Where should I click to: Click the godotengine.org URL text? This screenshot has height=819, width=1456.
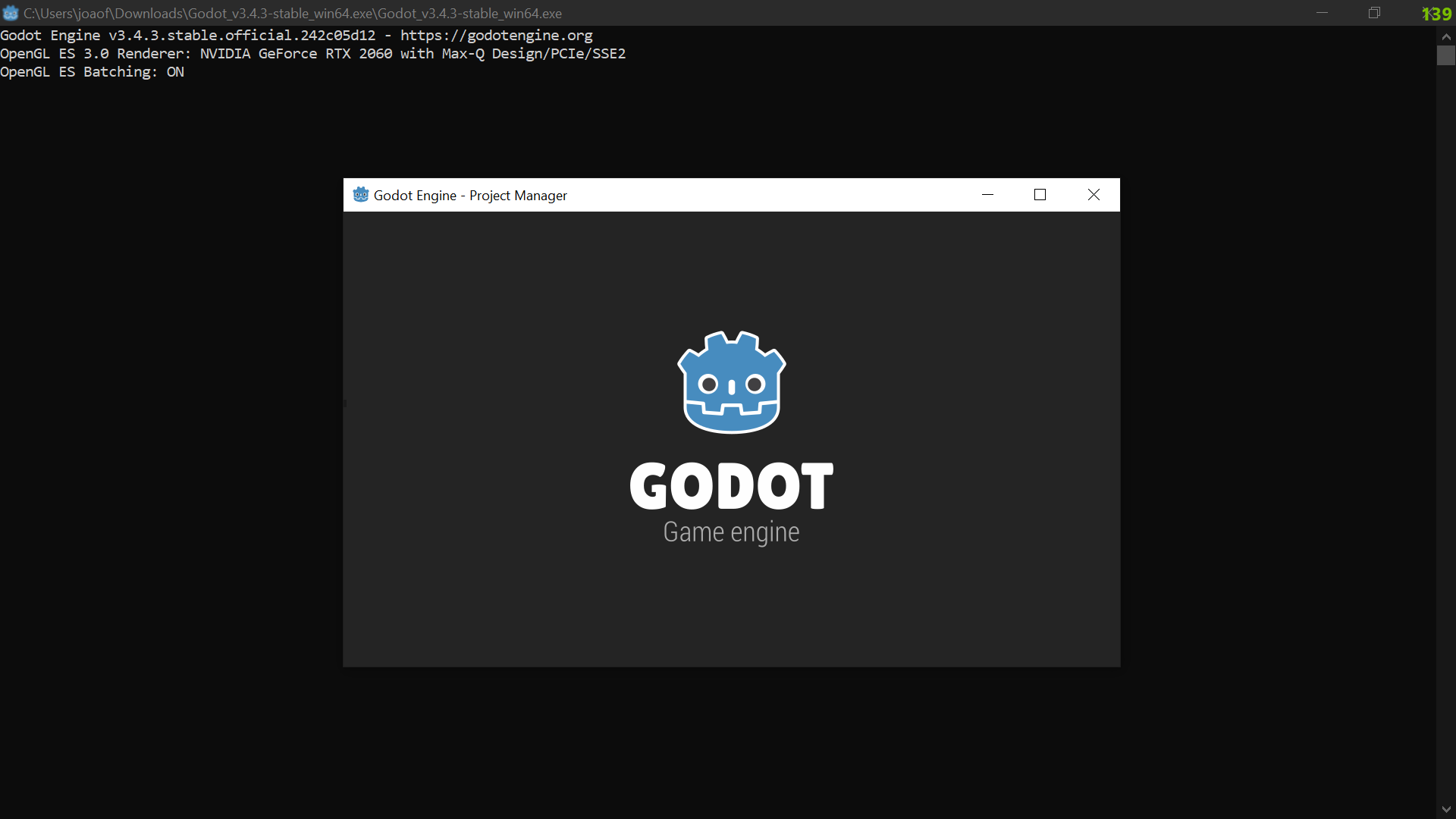coord(497,35)
